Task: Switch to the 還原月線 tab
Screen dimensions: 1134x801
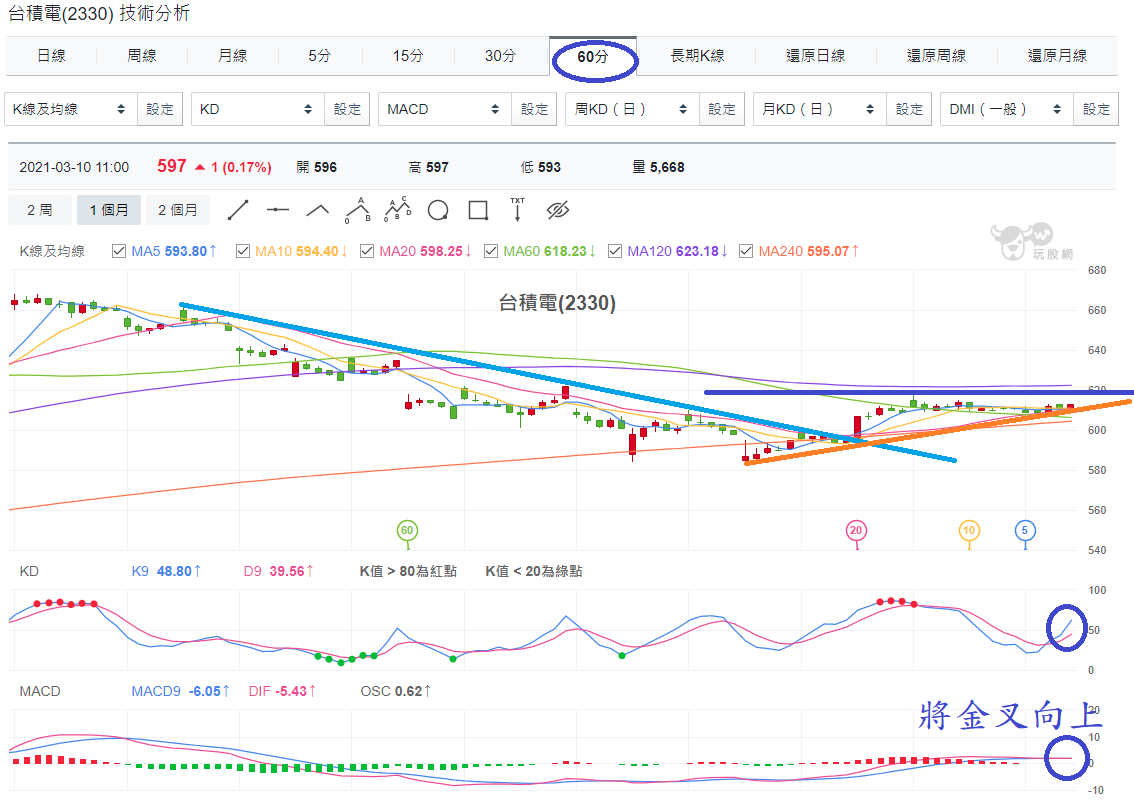Action: tap(1057, 56)
